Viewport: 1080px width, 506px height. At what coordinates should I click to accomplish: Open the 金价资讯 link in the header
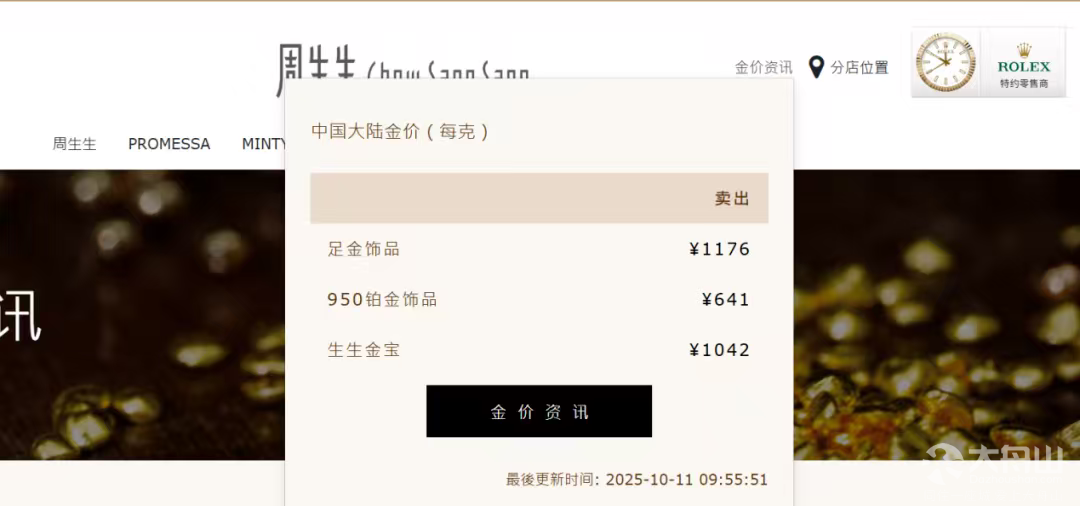click(763, 67)
